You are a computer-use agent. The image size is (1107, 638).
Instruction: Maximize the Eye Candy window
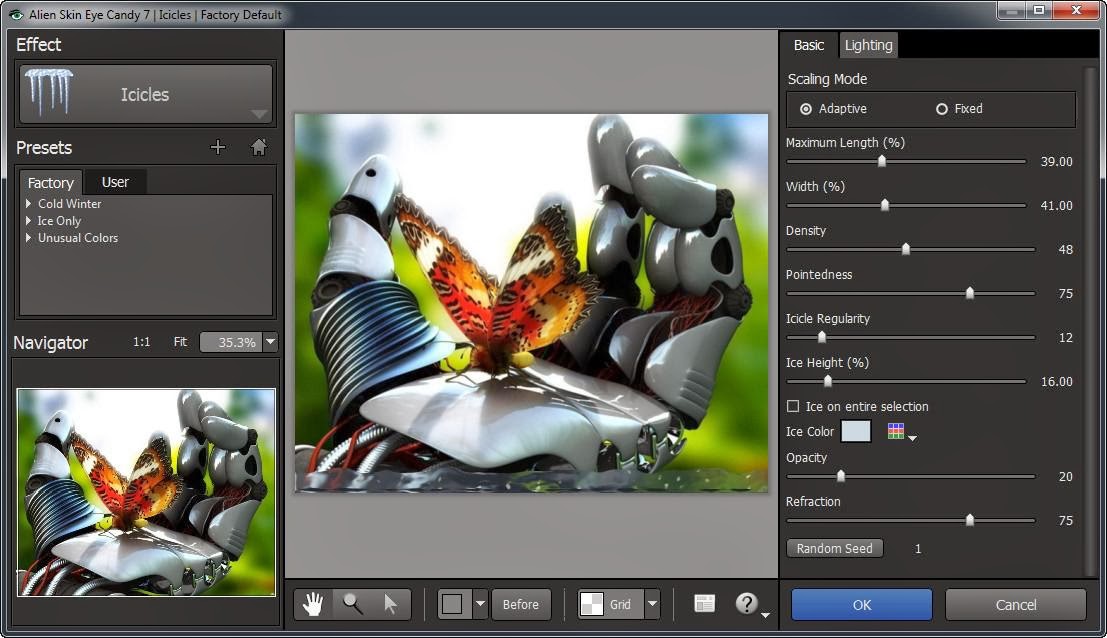tap(1039, 10)
